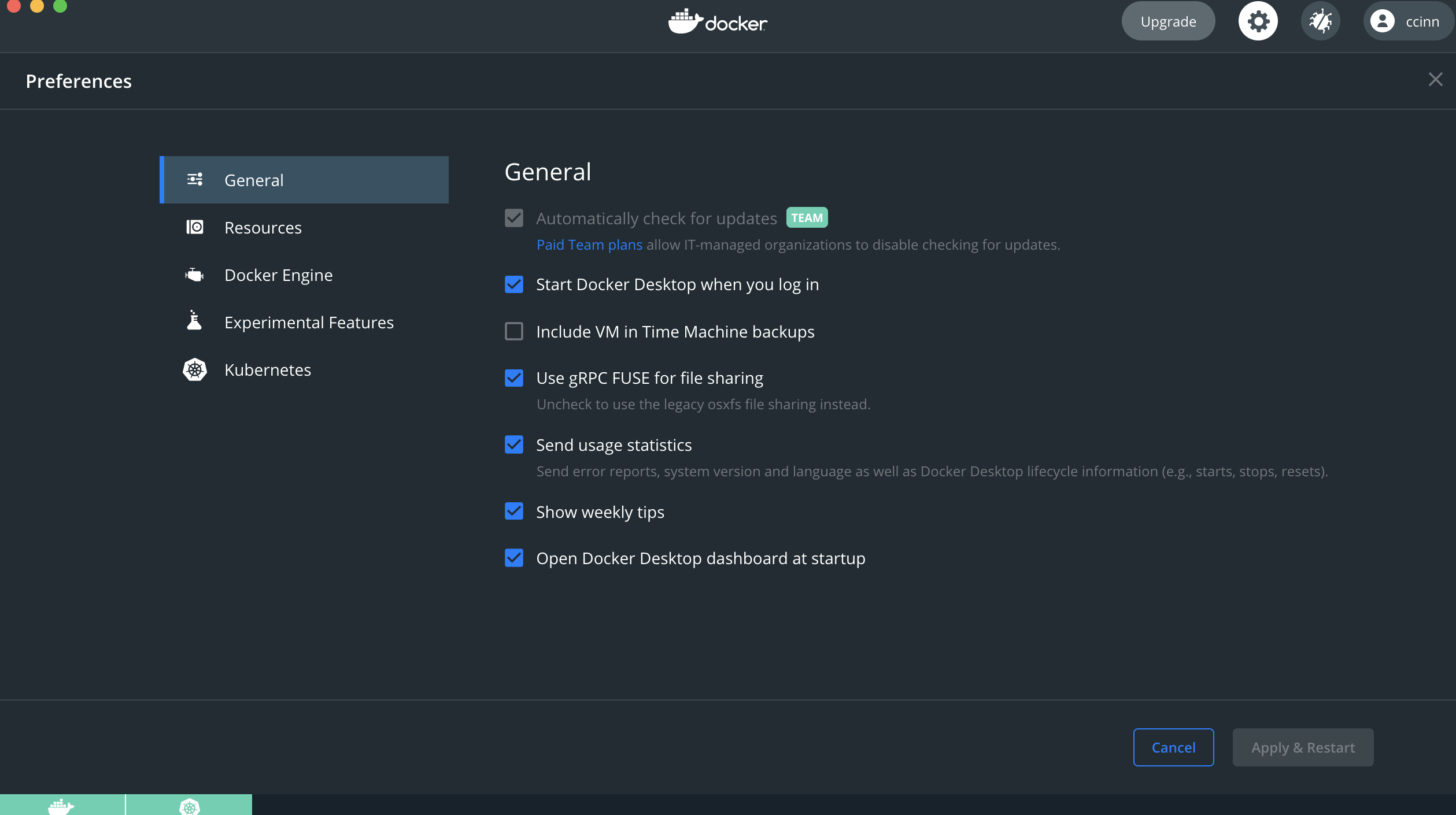
Task: Click the Preferences heading text
Action: 79,81
